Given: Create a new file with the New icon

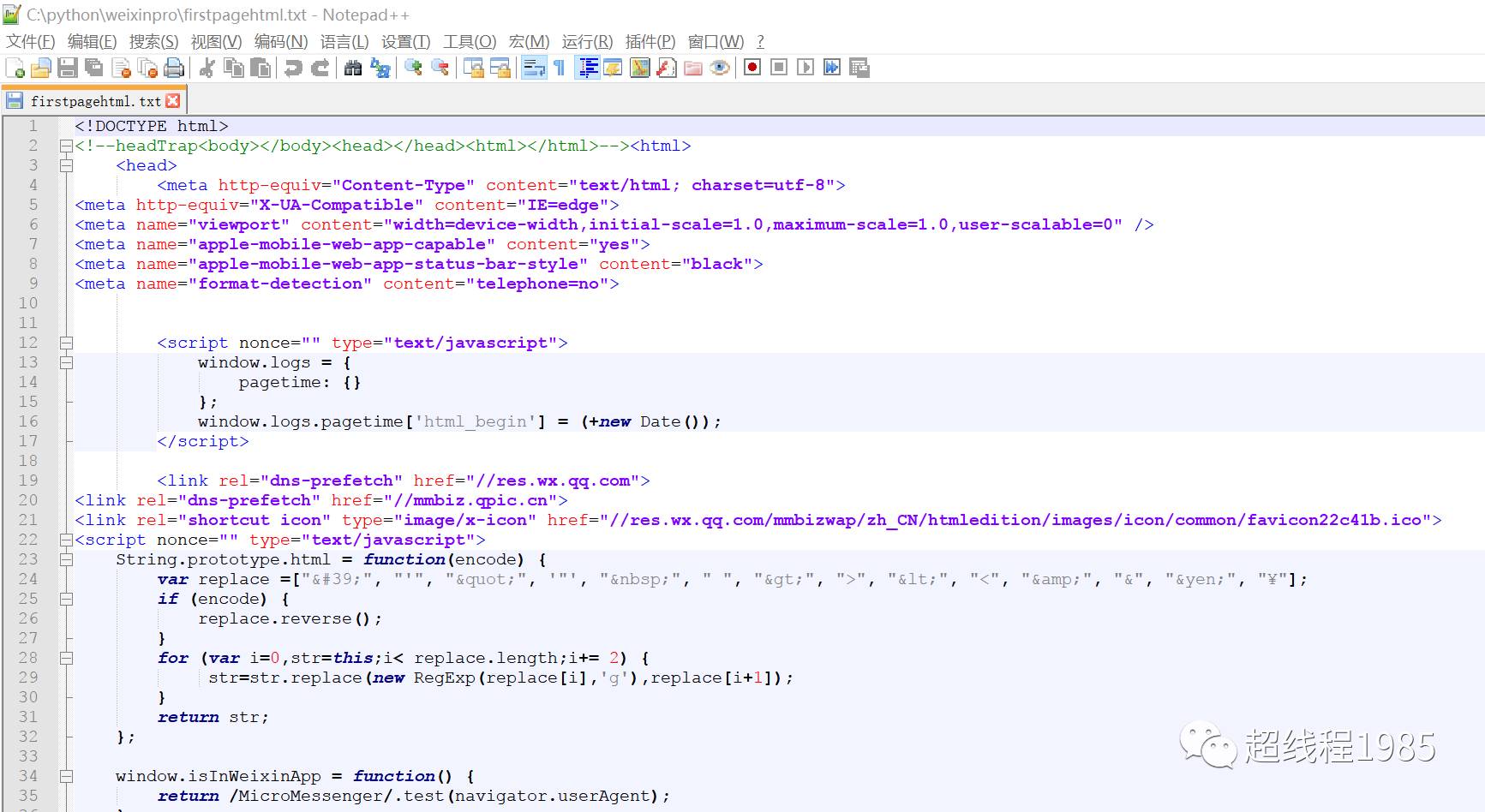Looking at the screenshot, I should 15,68.
